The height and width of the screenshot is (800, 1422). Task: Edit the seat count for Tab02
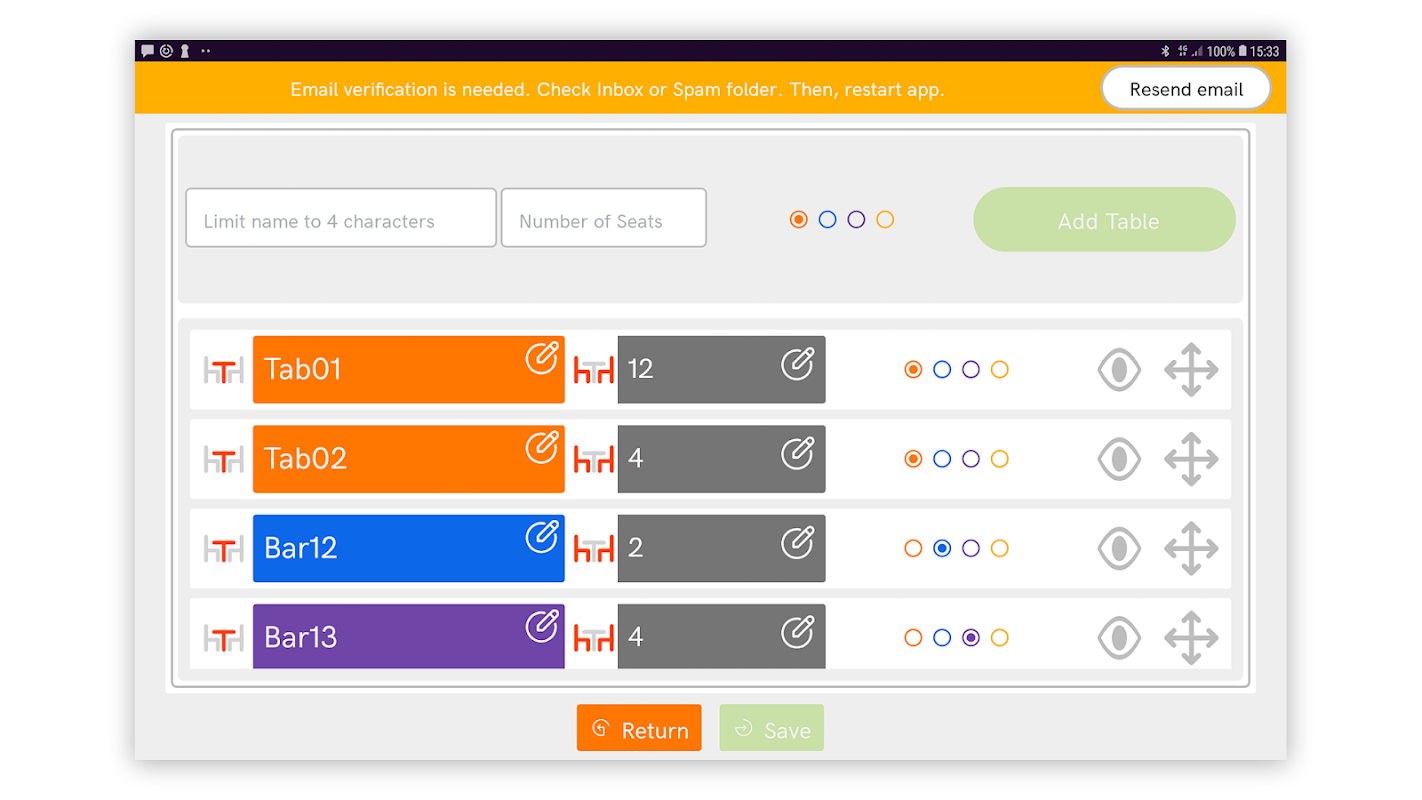coord(797,453)
